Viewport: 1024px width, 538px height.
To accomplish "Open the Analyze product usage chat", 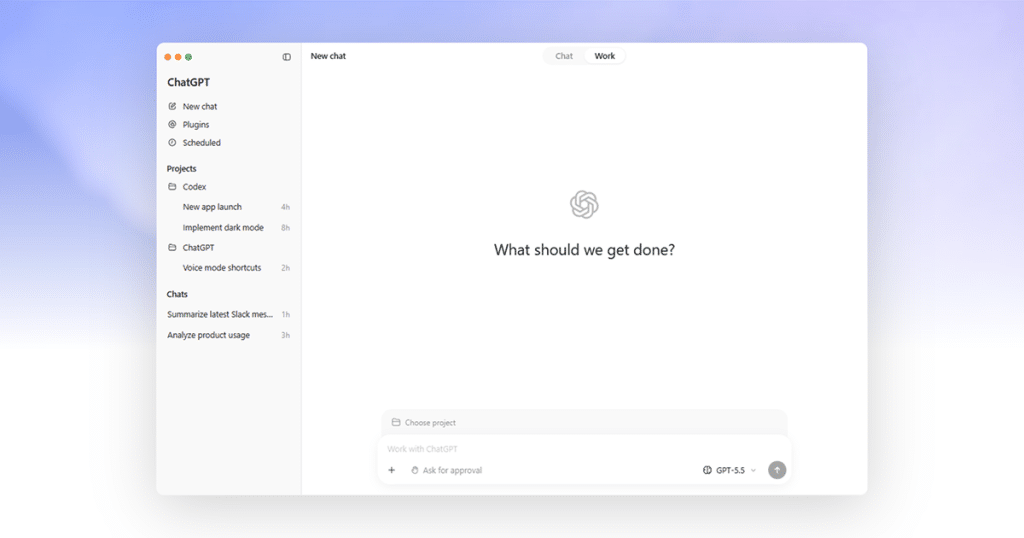I will coord(208,335).
